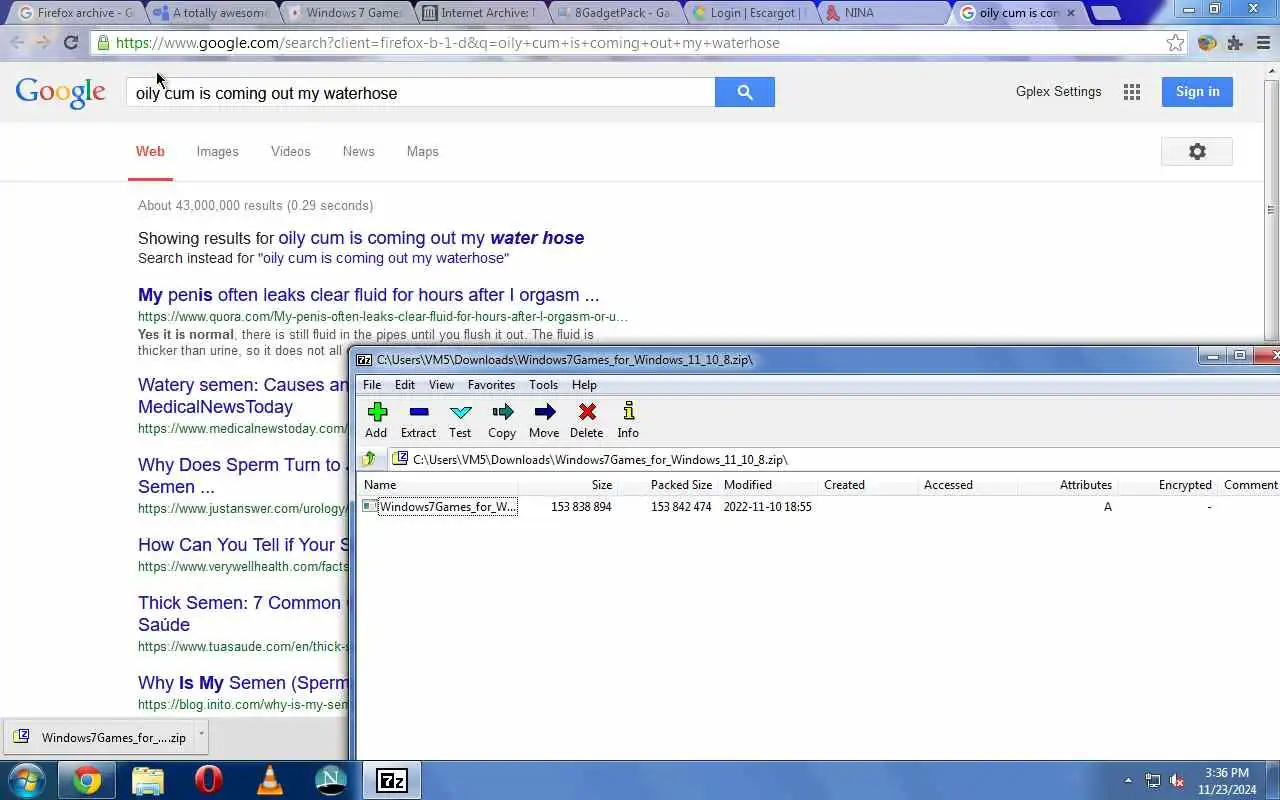Go up one folder level in 7-Zip
1280x800 pixels.
(x=369, y=459)
